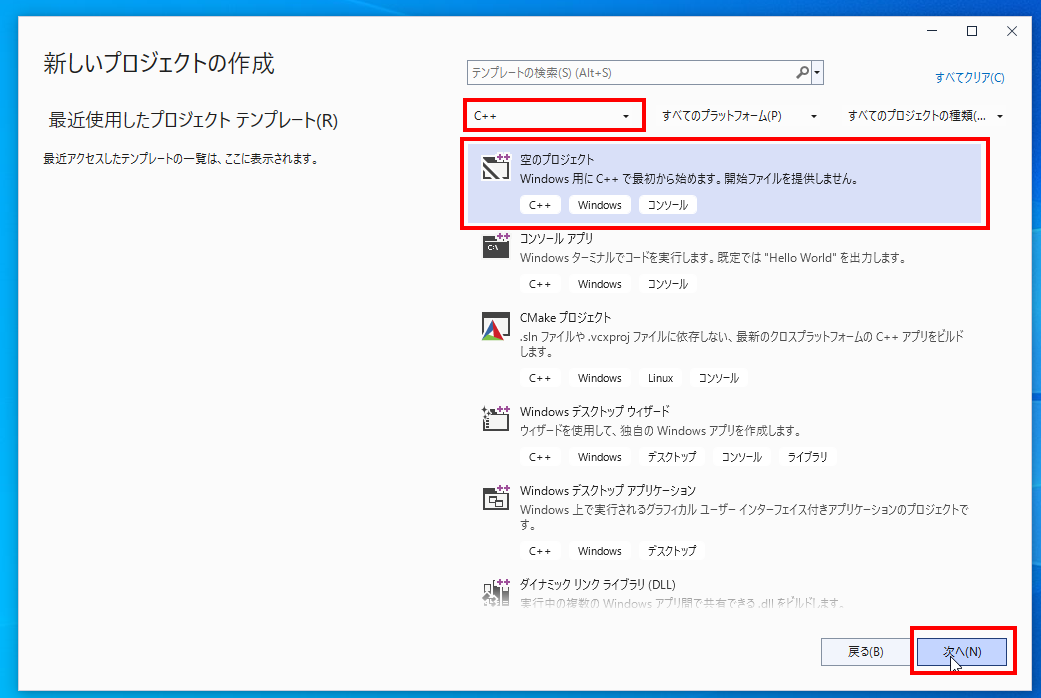Click the テンプレートの検索 input field
The width and height of the screenshot is (1041, 698).
pyautogui.click(x=631, y=72)
